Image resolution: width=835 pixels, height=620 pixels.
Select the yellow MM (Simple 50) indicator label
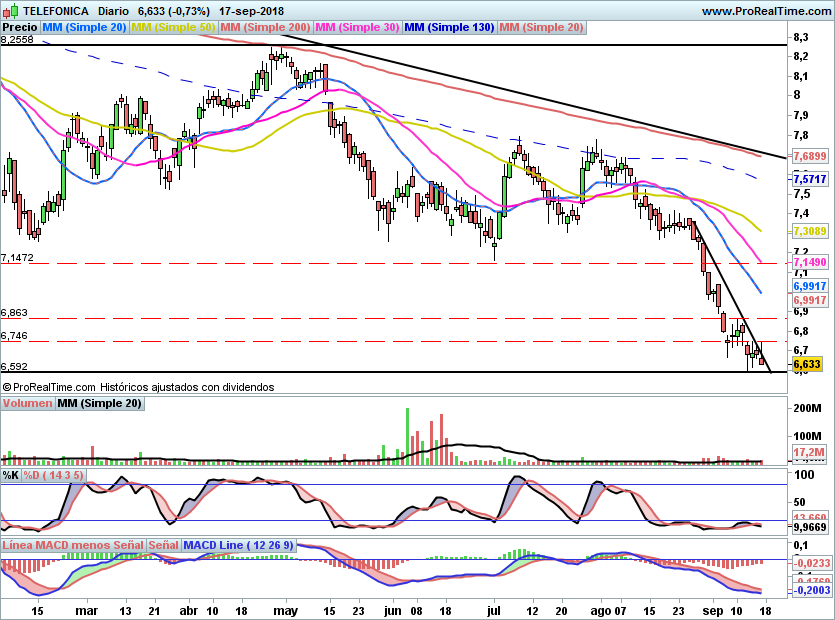(x=174, y=27)
